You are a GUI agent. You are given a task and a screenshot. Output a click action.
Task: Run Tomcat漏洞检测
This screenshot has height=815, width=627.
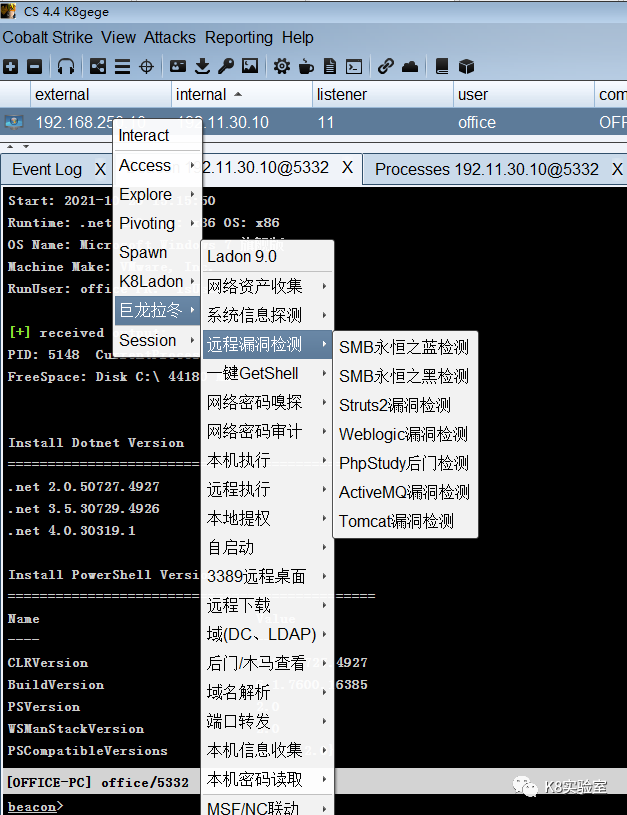(x=405, y=521)
